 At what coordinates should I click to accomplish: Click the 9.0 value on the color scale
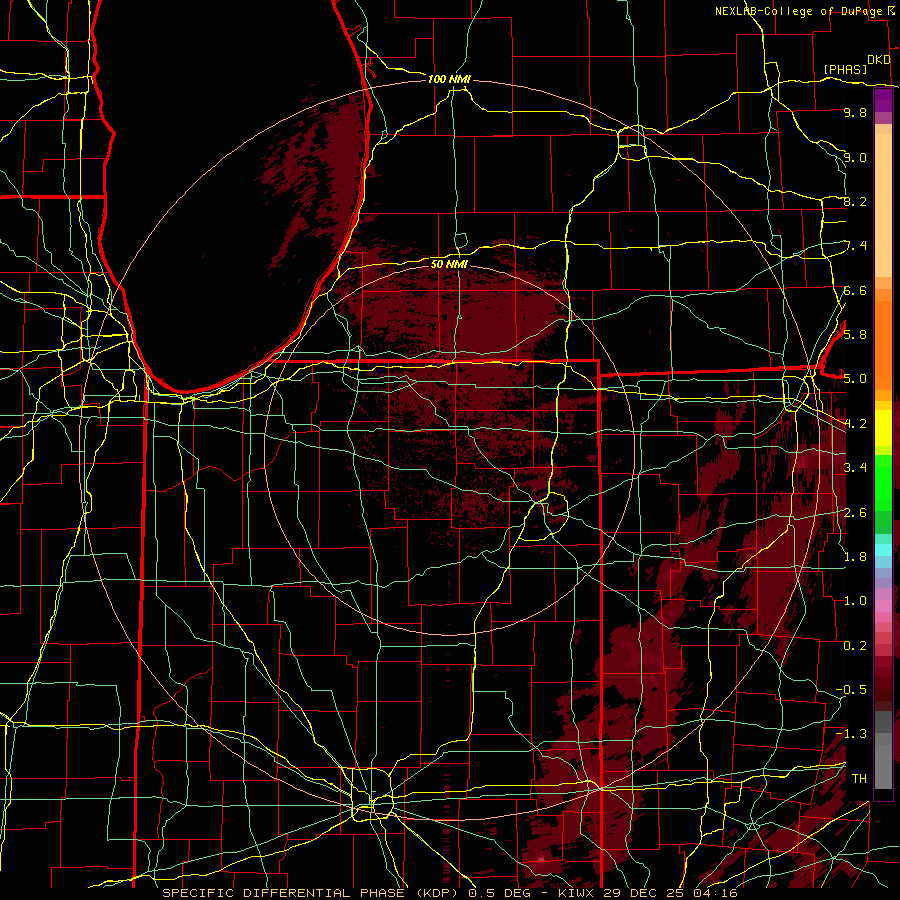pyautogui.click(x=855, y=157)
